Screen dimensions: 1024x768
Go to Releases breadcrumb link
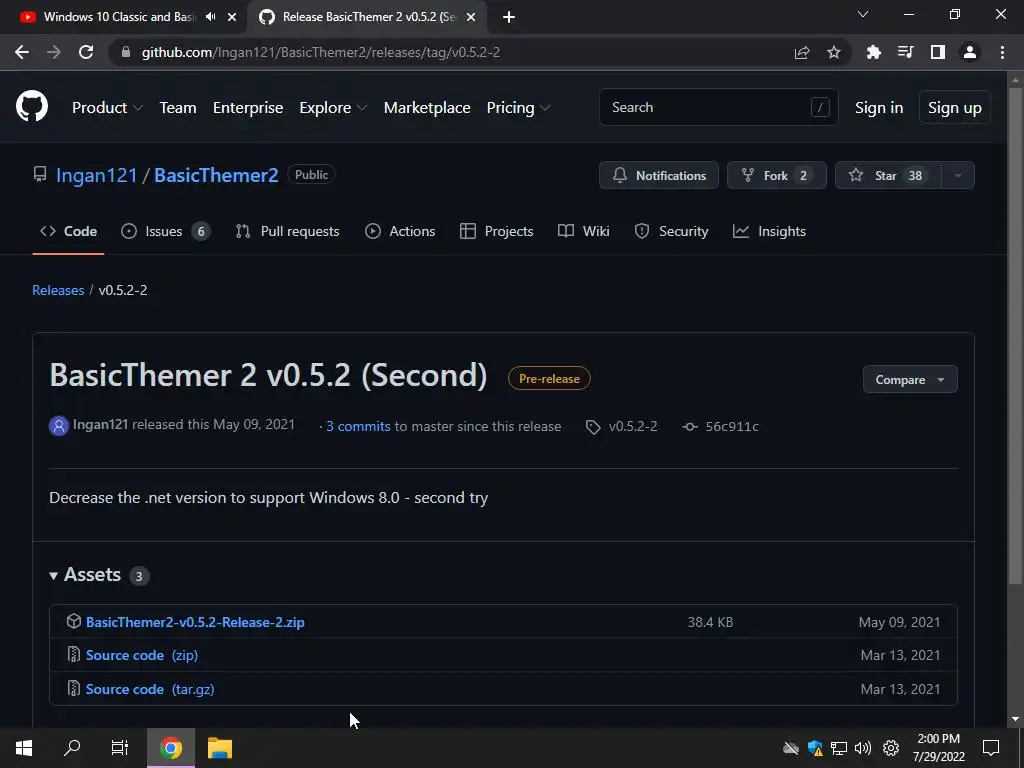tap(58, 290)
